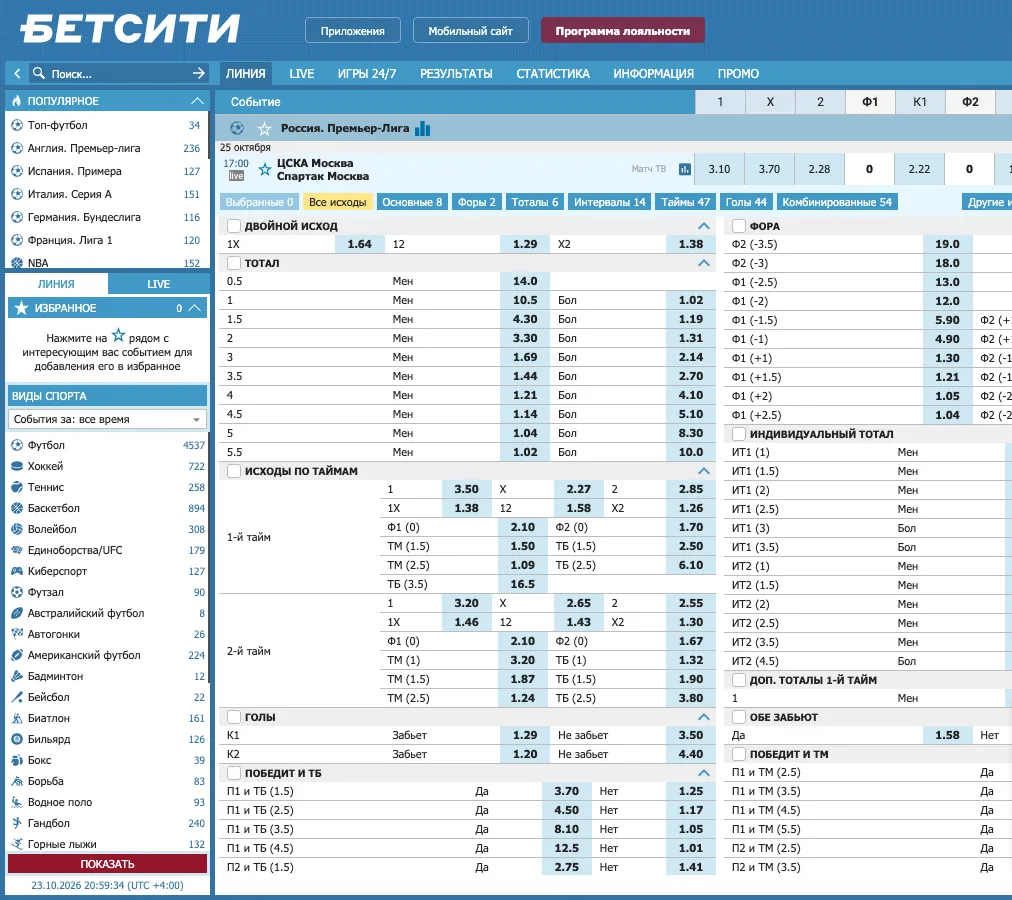Click the ПОКАЗАТЬ button
This screenshot has height=900, width=1012.
click(x=107, y=864)
